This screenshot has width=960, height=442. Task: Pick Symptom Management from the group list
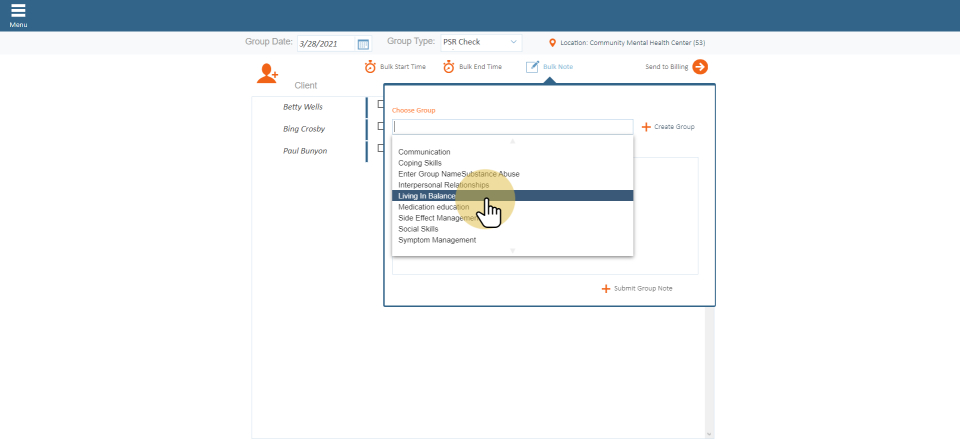(437, 240)
